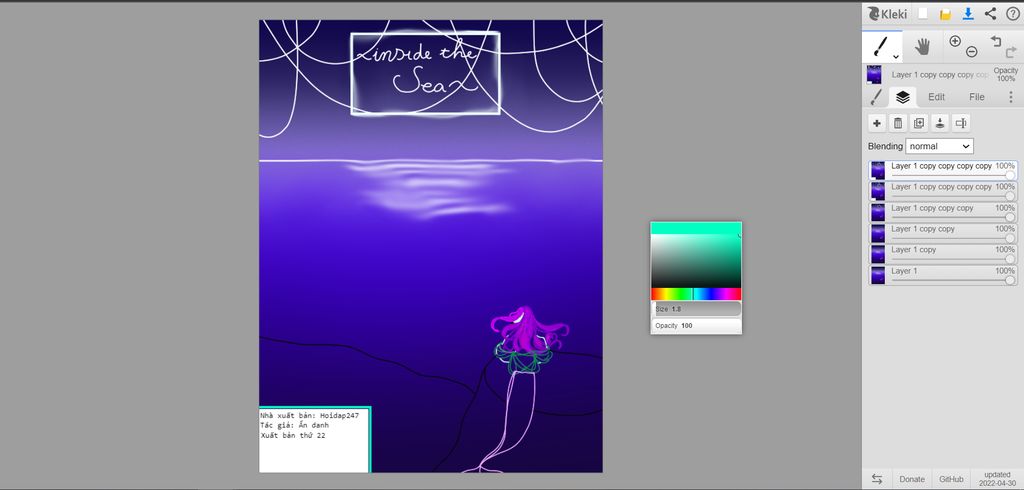Zoom out with the minus magnifier
Image resolution: width=1024 pixels, height=490 pixels.
(971, 52)
